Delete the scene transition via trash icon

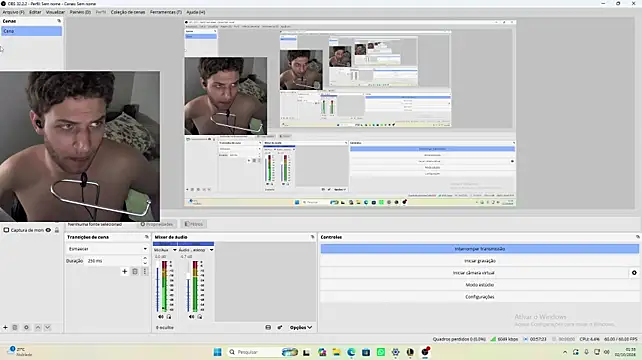tap(135, 272)
